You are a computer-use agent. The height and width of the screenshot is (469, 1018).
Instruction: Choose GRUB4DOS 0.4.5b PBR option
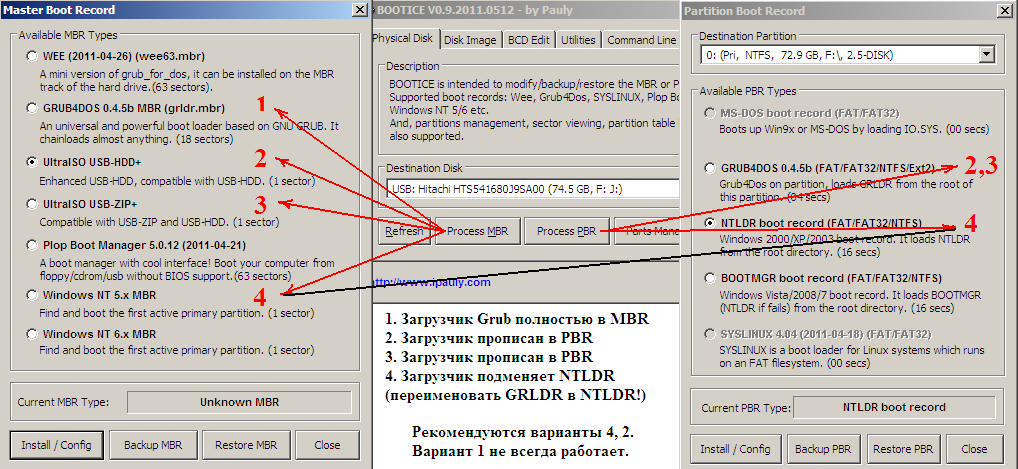tap(710, 168)
